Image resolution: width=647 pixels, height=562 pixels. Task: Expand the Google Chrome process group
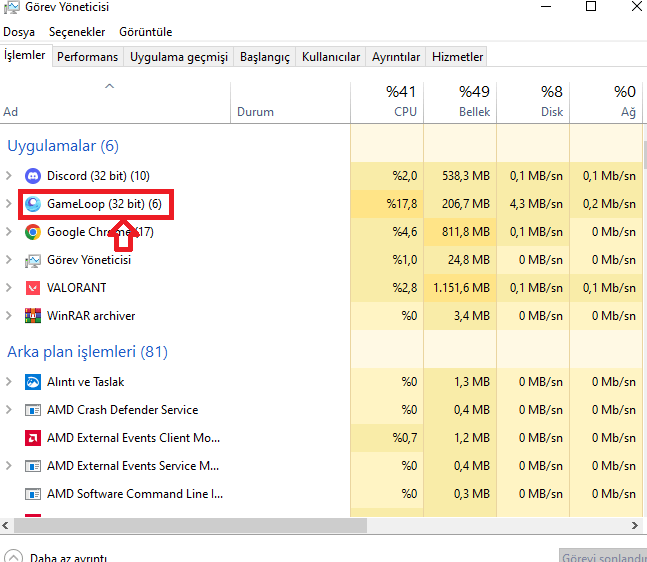[9, 231]
